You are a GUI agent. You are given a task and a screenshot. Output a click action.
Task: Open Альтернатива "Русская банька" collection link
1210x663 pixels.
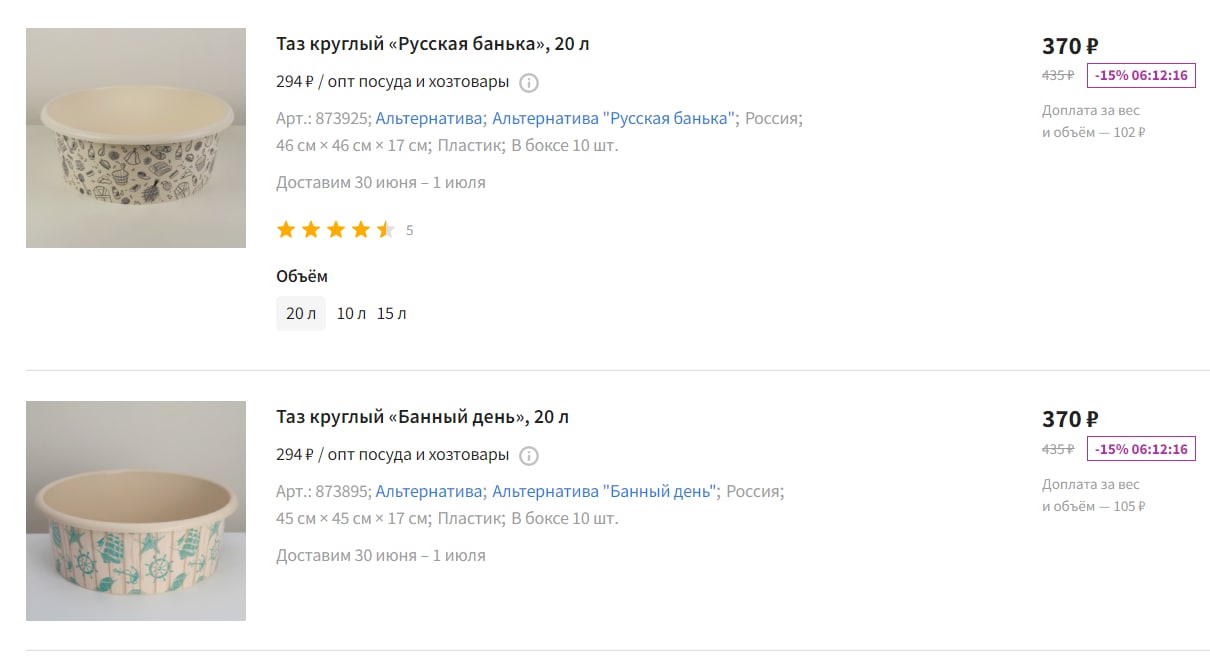coord(614,118)
